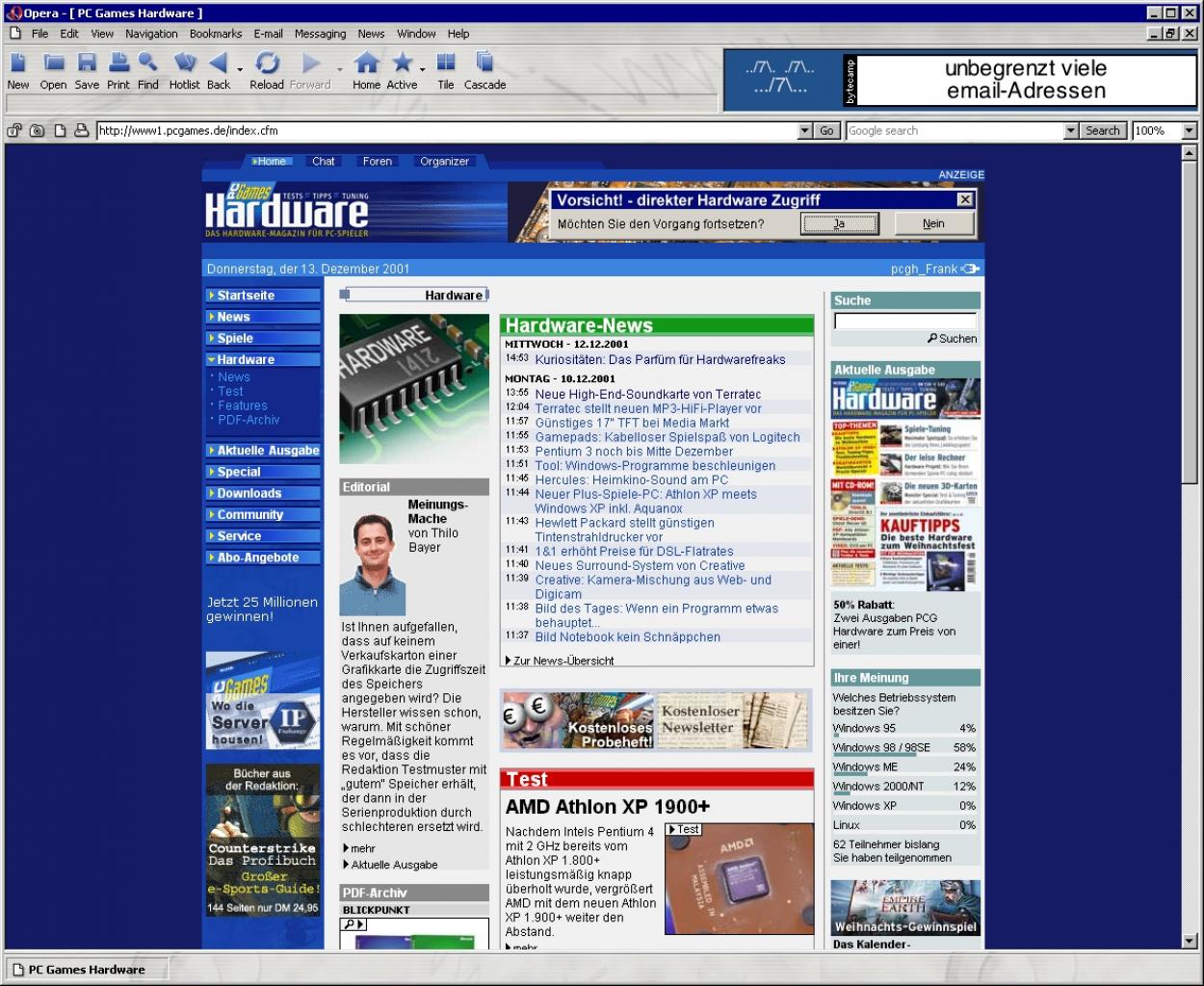The height and width of the screenshot is (986, 1204).
Task: Click the first icon left of address bar
Action: point(14,131)
